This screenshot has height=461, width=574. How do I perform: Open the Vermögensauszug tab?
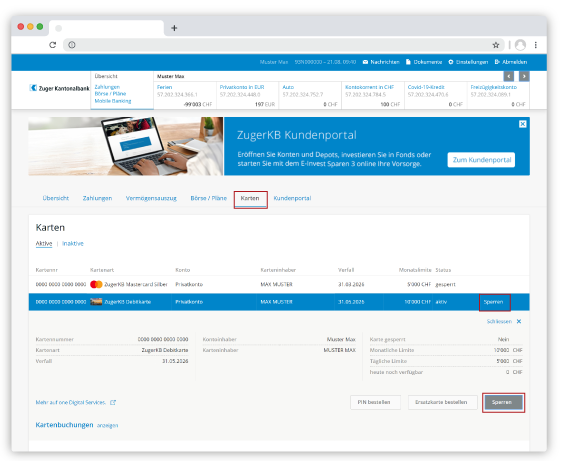coord(151,198)
